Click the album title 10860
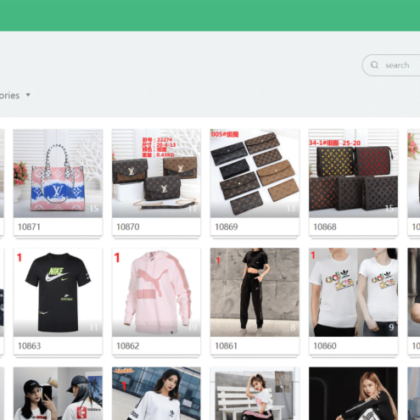The width and height of the screenshot is (420, 420). (325, 346)
